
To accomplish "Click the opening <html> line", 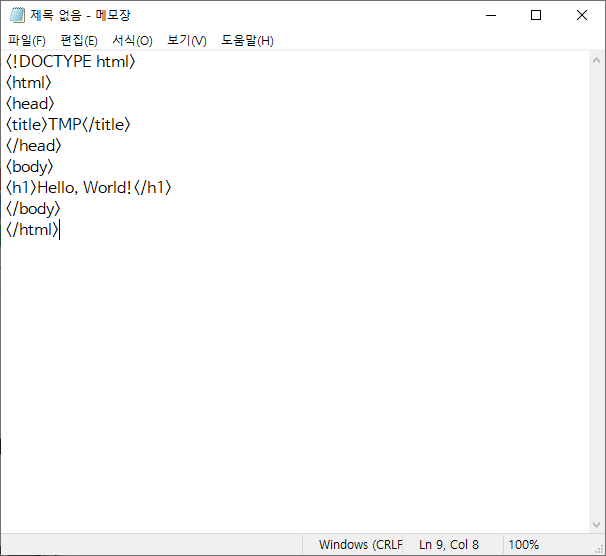I will coord(29,83).
